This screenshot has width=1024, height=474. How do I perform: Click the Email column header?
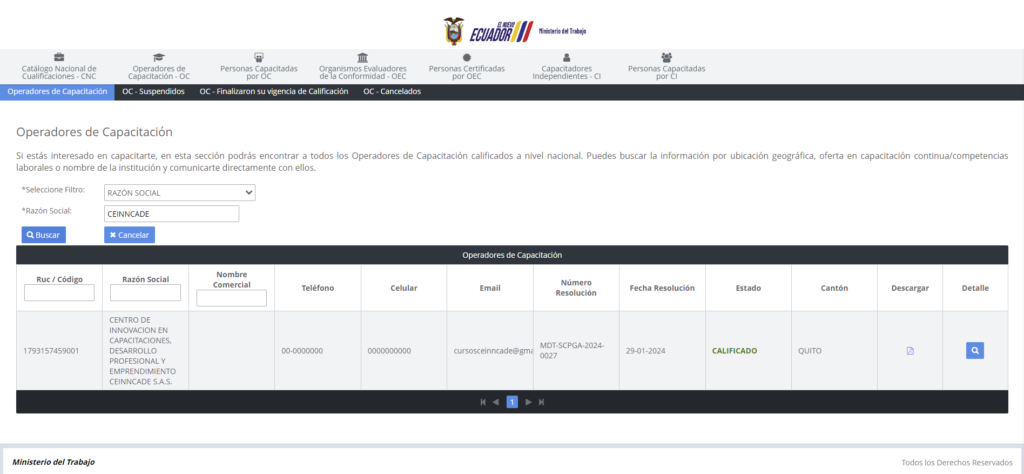pyautogui.click(x=490, y=288)
